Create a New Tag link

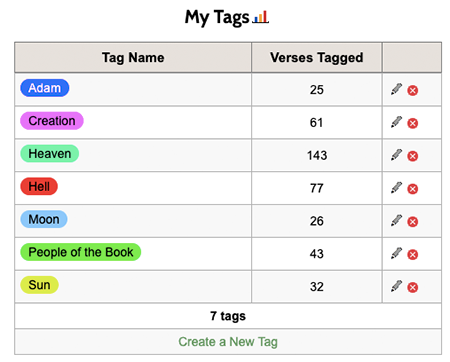(x=228, y=342)
